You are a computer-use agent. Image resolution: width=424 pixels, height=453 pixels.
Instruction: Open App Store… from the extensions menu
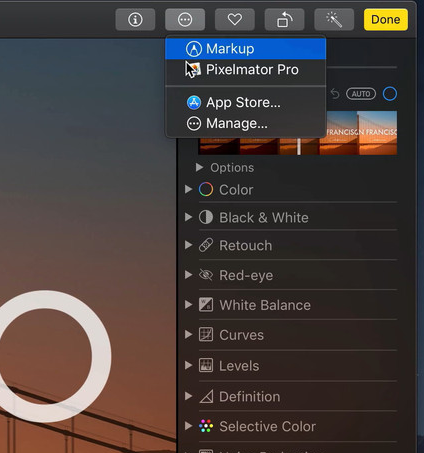point(245,102)
